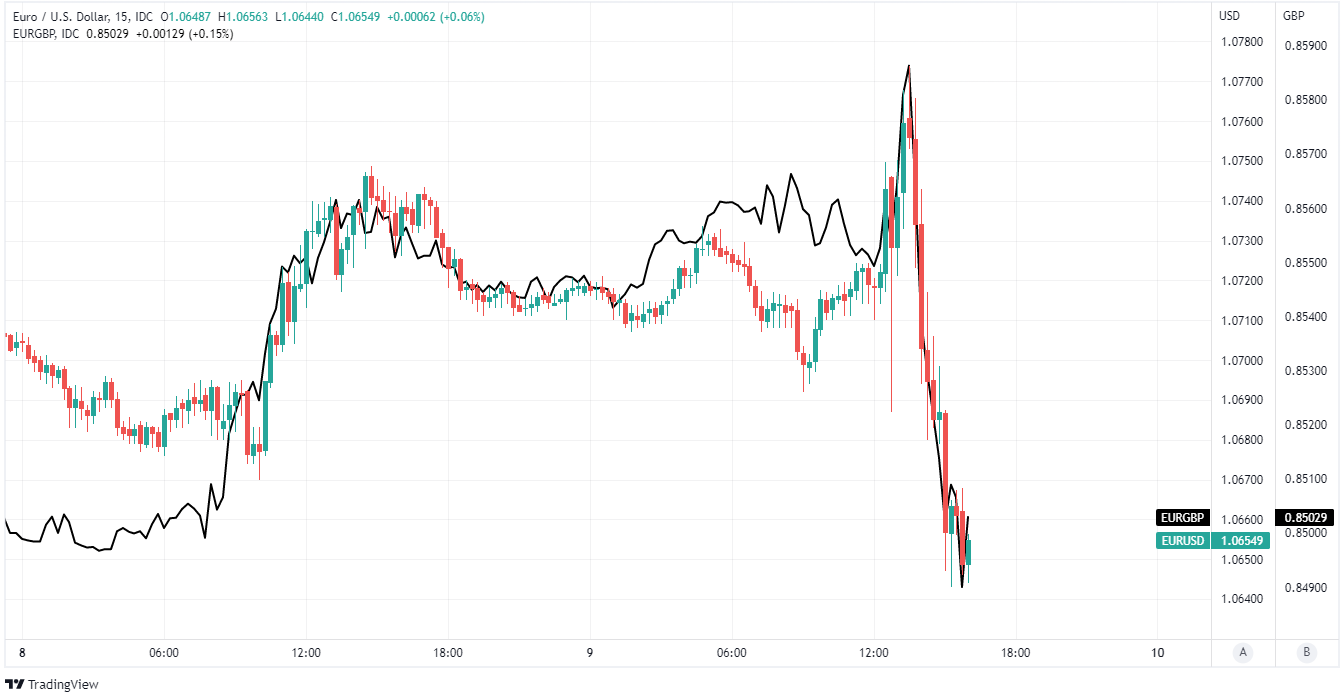Click the date label 9 on time axis
Viewport: 1343px width, 699px height.
click(x=590, y=653)
